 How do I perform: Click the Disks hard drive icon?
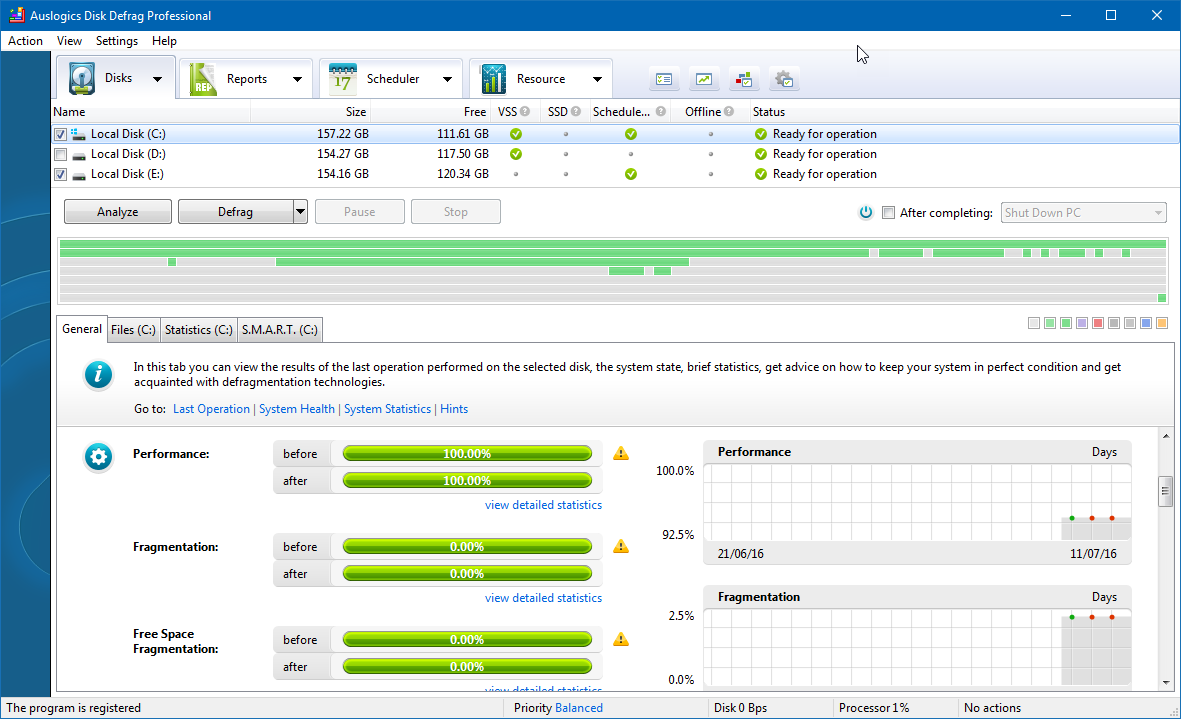coord(82,79)
